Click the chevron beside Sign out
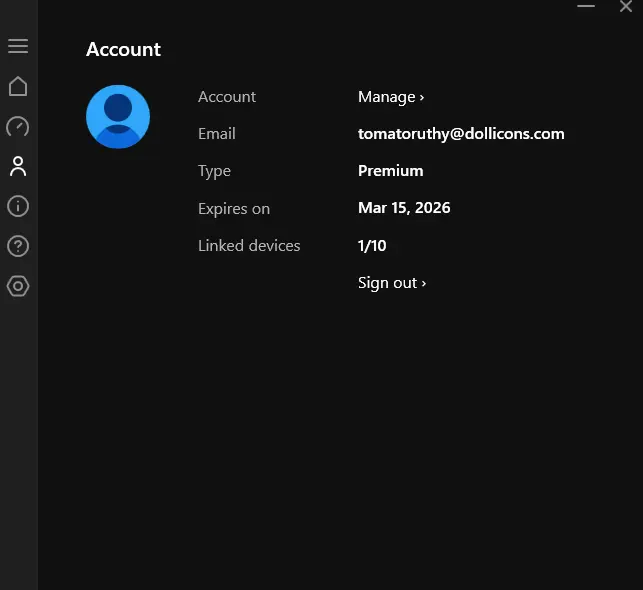 click(x=424, y=283)
